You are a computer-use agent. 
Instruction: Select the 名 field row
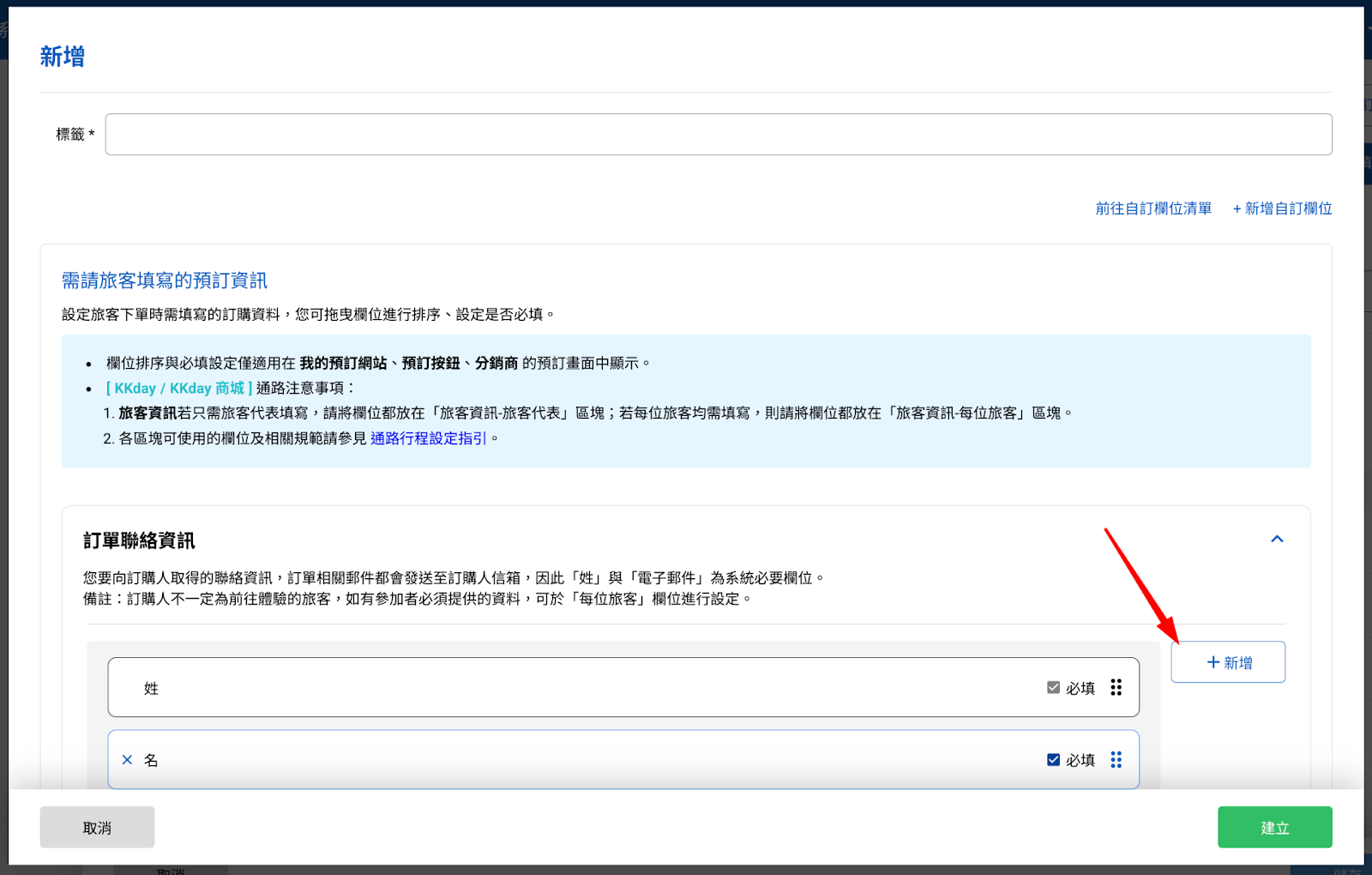coord(623,759)
